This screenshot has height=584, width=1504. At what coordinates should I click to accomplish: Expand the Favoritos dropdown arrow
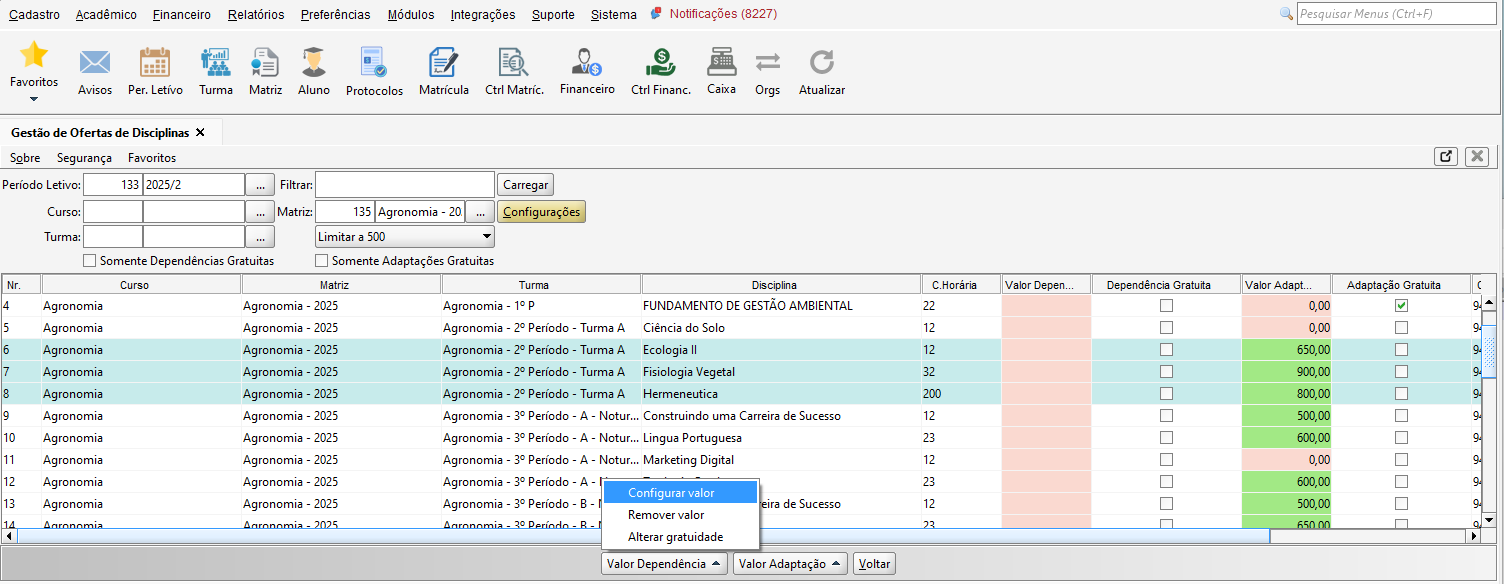34,98
